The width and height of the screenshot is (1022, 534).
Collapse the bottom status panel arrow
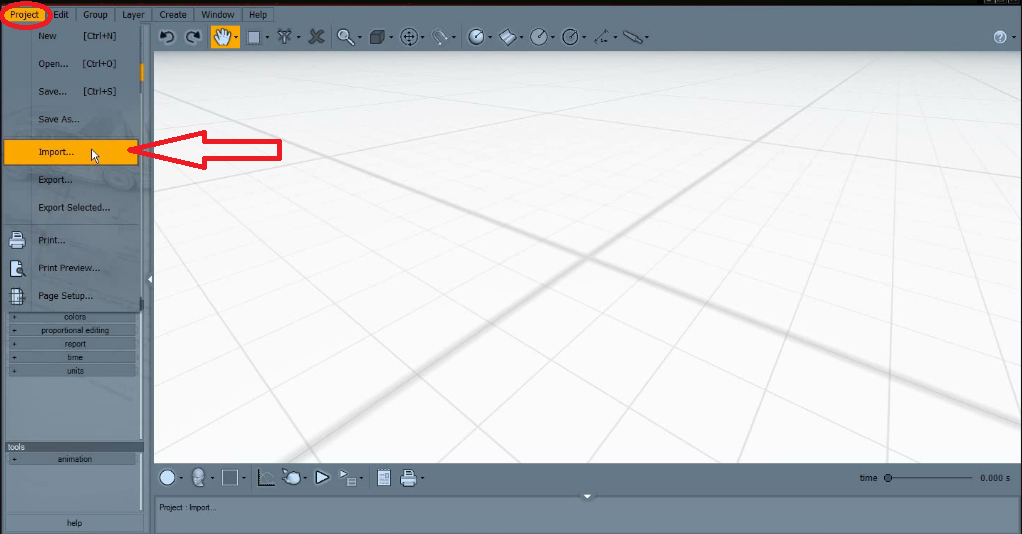tap(587, 496)
